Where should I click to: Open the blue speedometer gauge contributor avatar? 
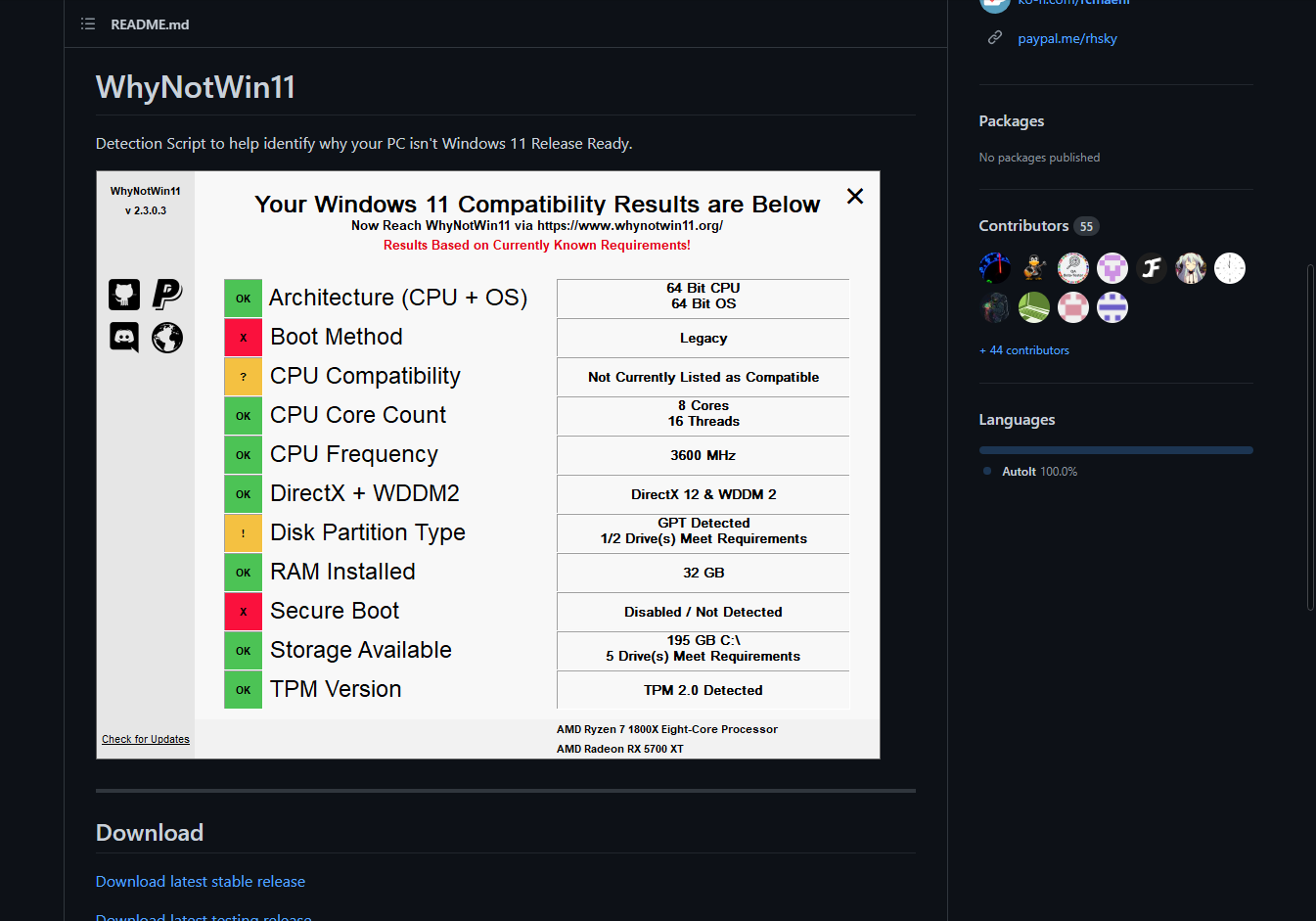995,268
